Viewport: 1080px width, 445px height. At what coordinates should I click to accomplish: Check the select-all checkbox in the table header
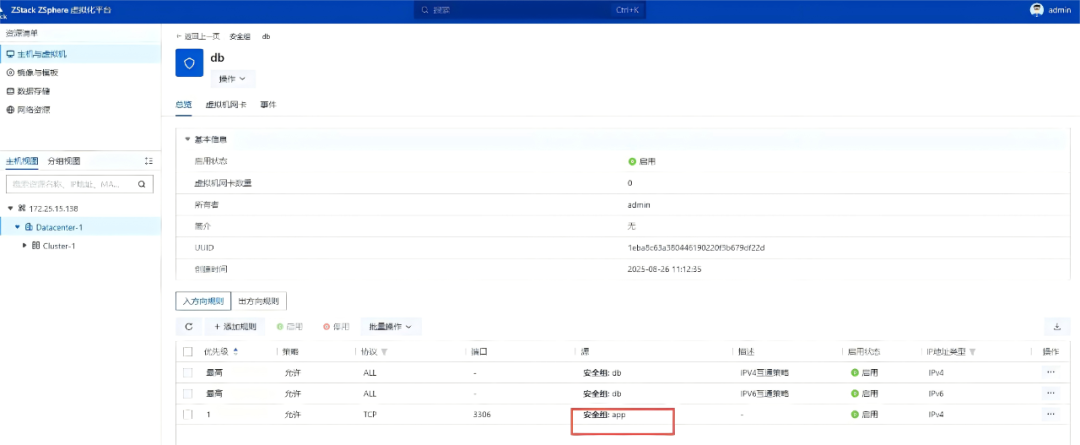188,351
